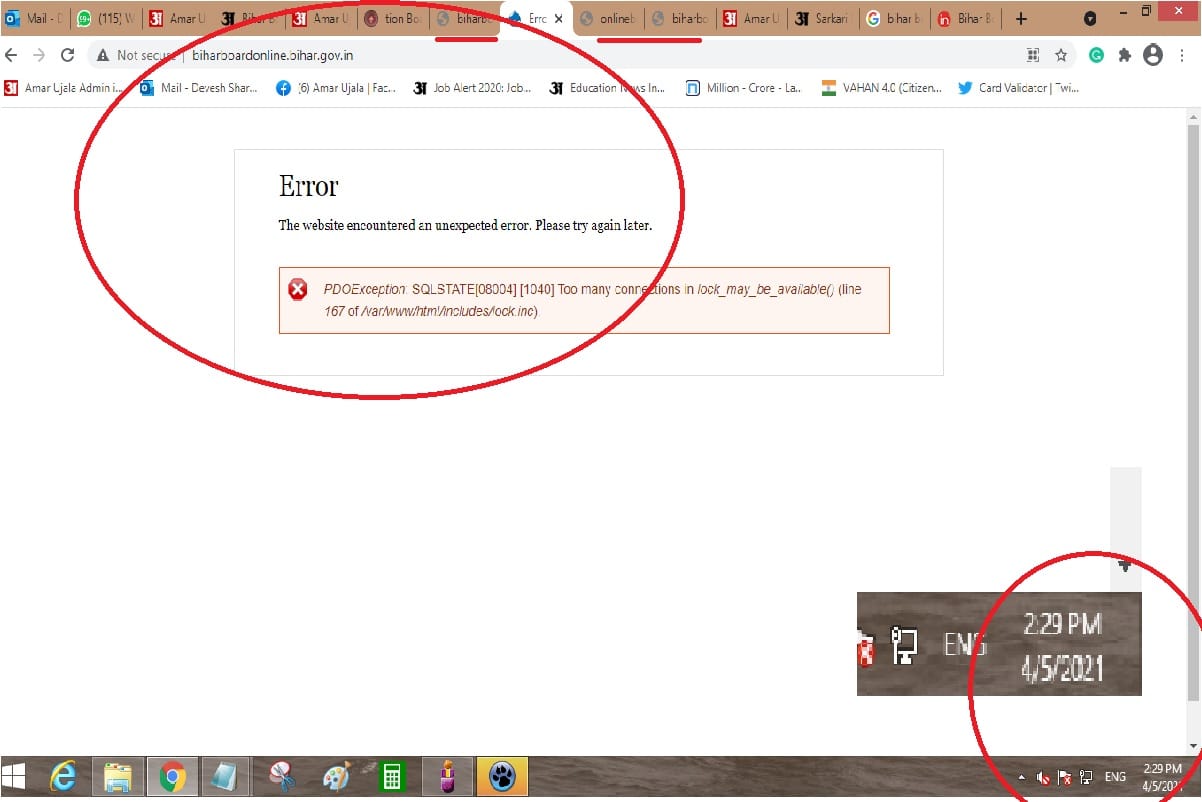Click the tab search dropdown icon
The width and height of the screenshot is (1202, 802).
(1090, 18)
